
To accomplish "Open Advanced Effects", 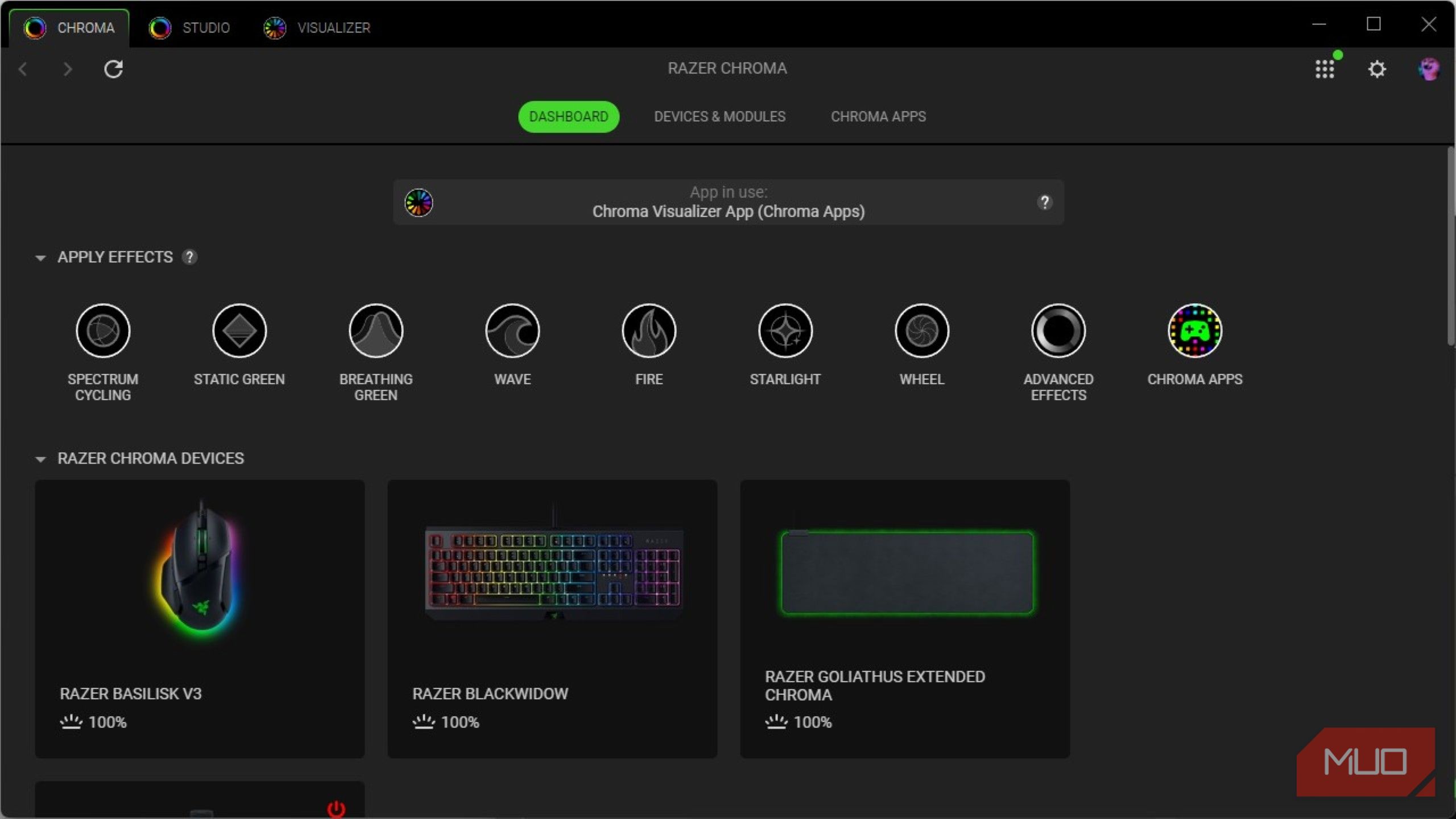I will (1058, 330).
